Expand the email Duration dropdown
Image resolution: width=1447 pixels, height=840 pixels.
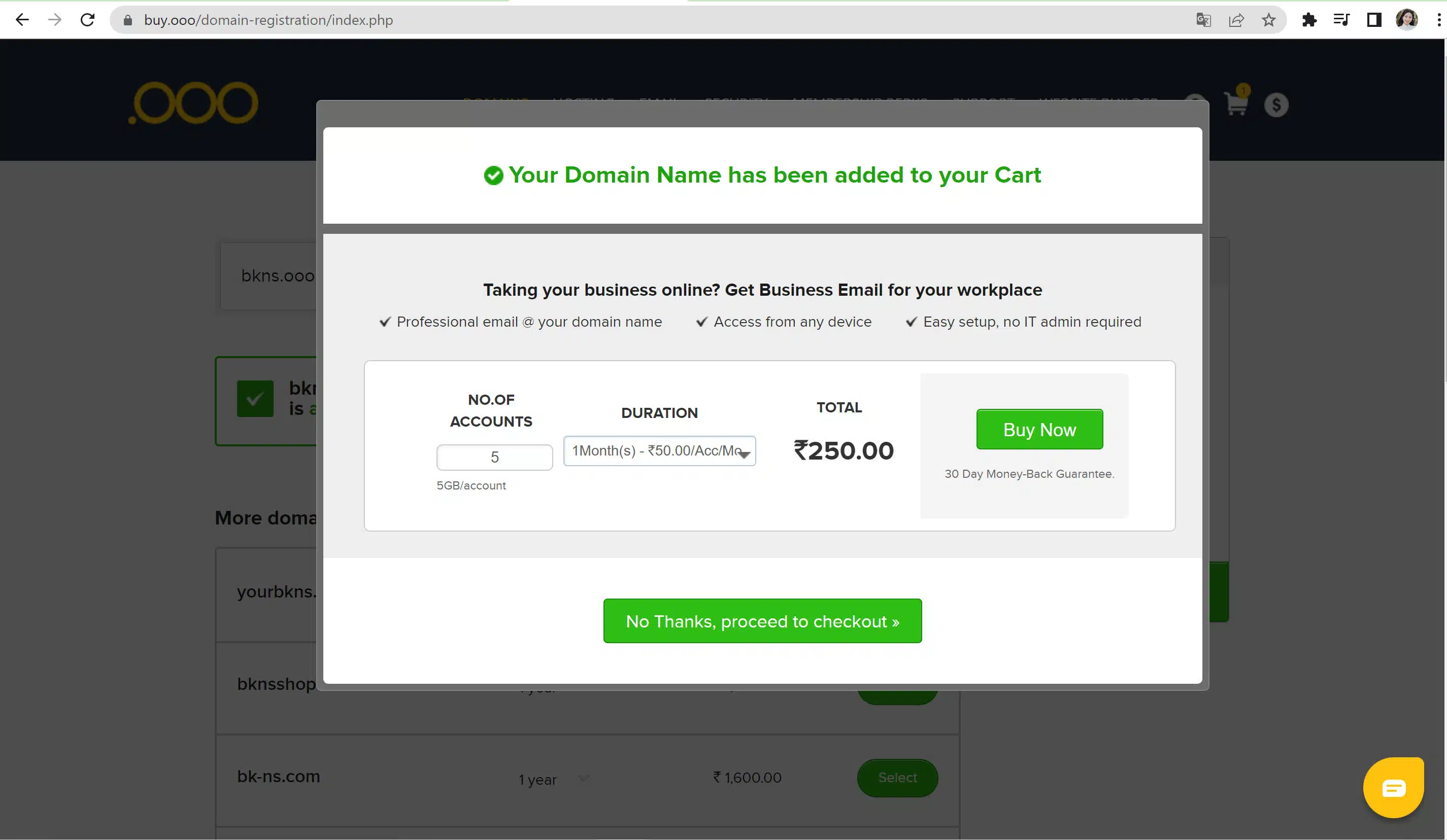[659, 451]
